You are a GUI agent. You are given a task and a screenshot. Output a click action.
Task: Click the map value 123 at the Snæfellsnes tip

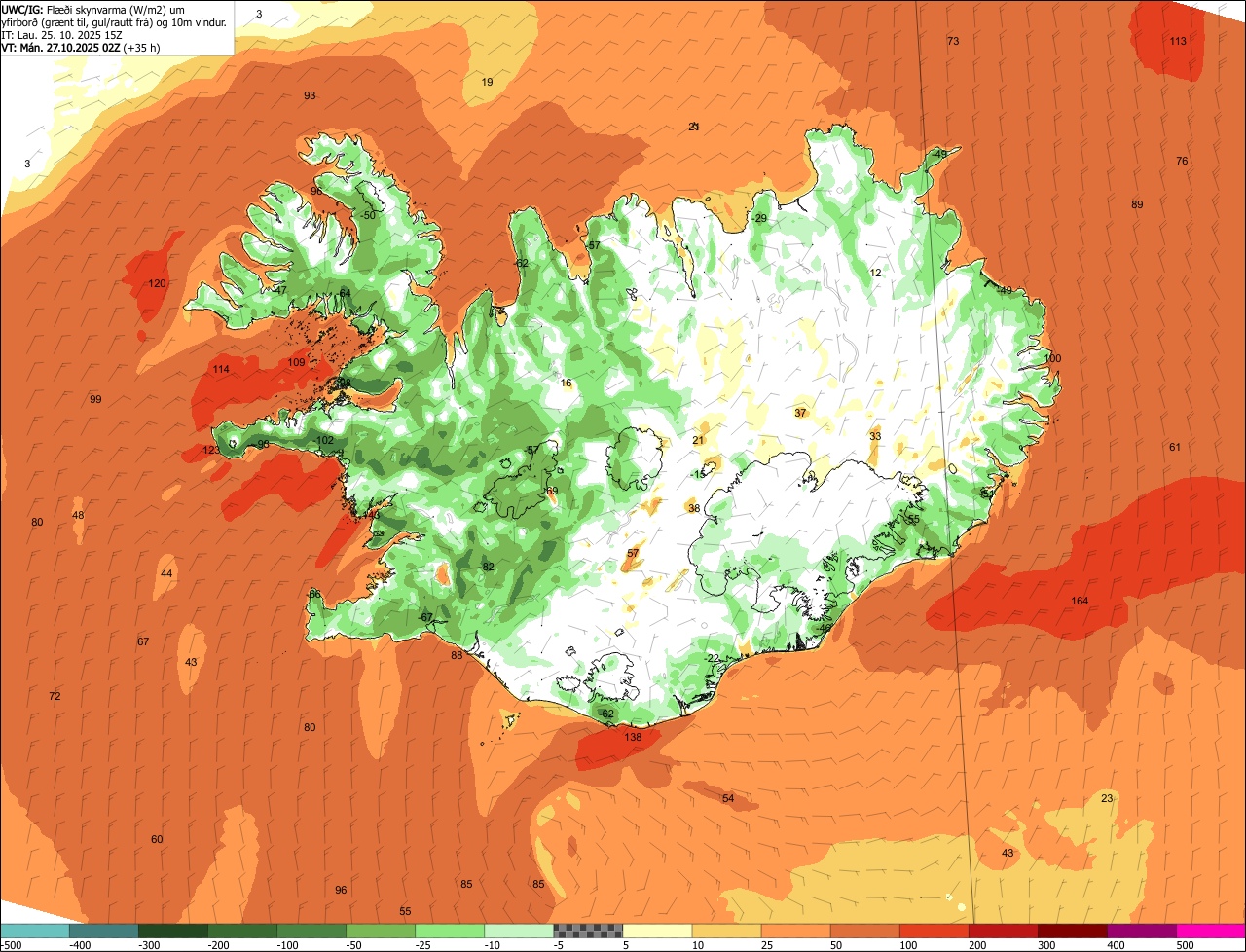[x=211, y=451]
